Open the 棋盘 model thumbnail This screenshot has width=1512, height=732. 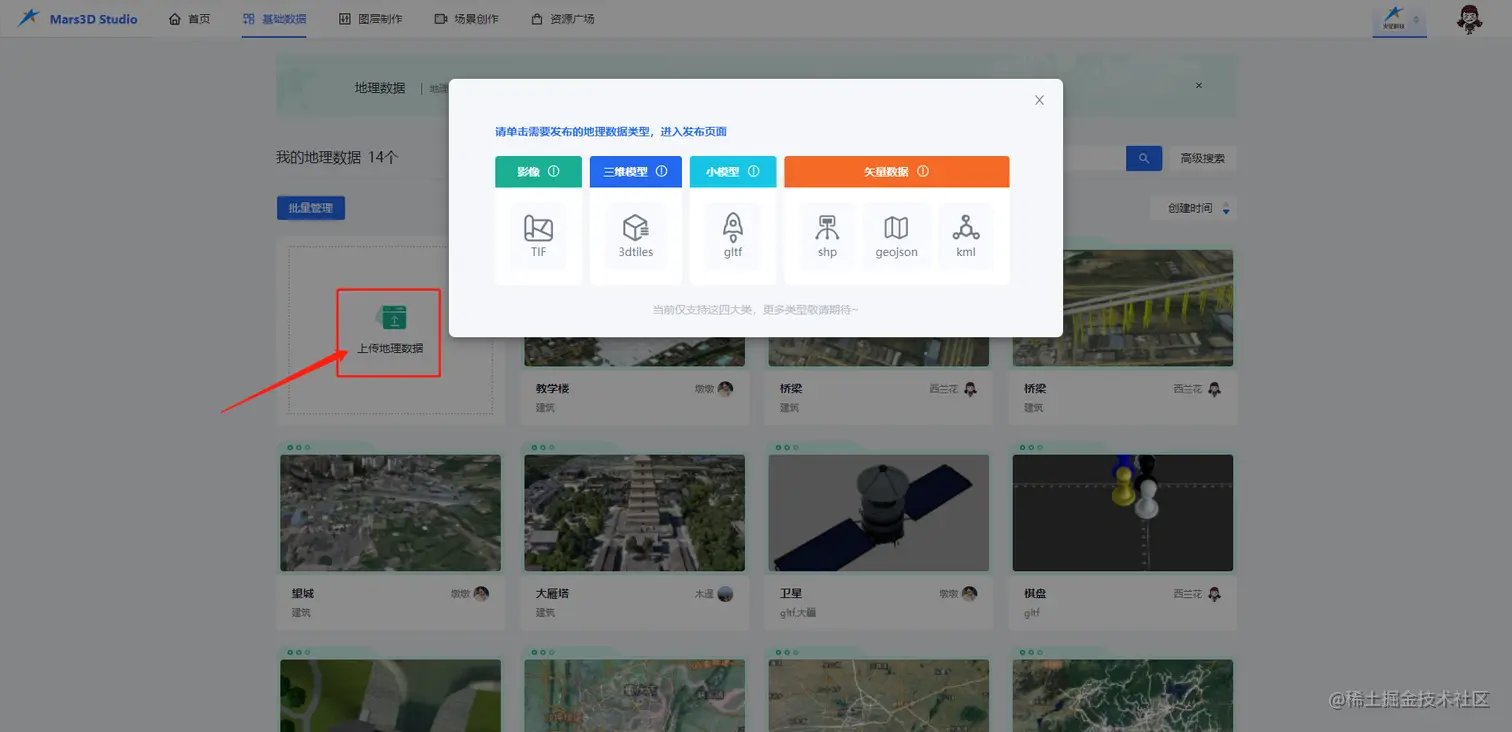pyautogui.click(x=1122, y=513)
